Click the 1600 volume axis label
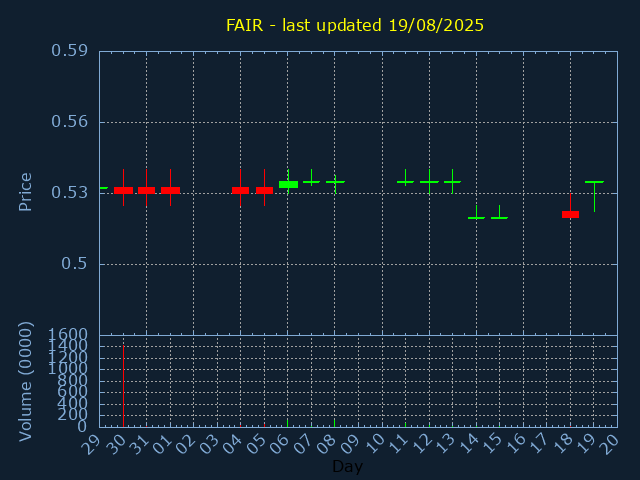Image resolution: width=640 pixels, height=480 pixels. click(68, 335)
